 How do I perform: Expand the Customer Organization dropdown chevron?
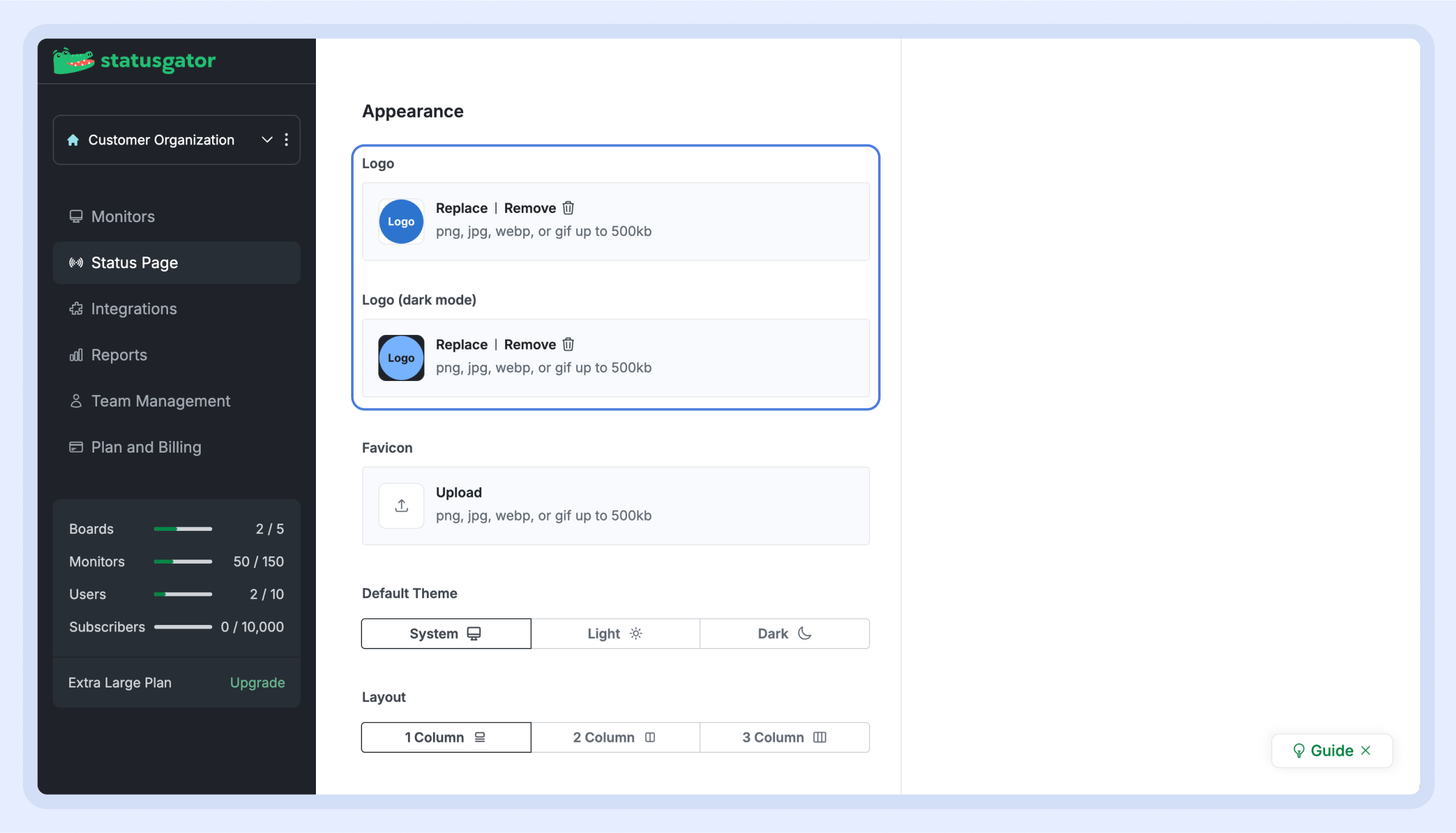(x=267, y=140)
